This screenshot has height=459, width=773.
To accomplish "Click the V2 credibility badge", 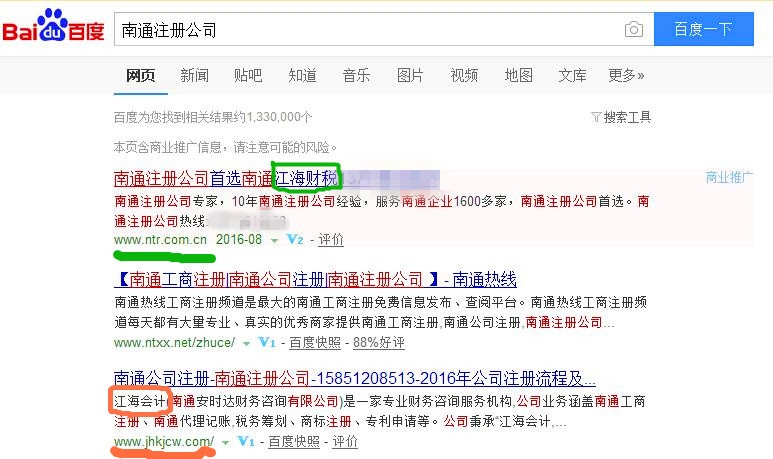I will point(295,240).
